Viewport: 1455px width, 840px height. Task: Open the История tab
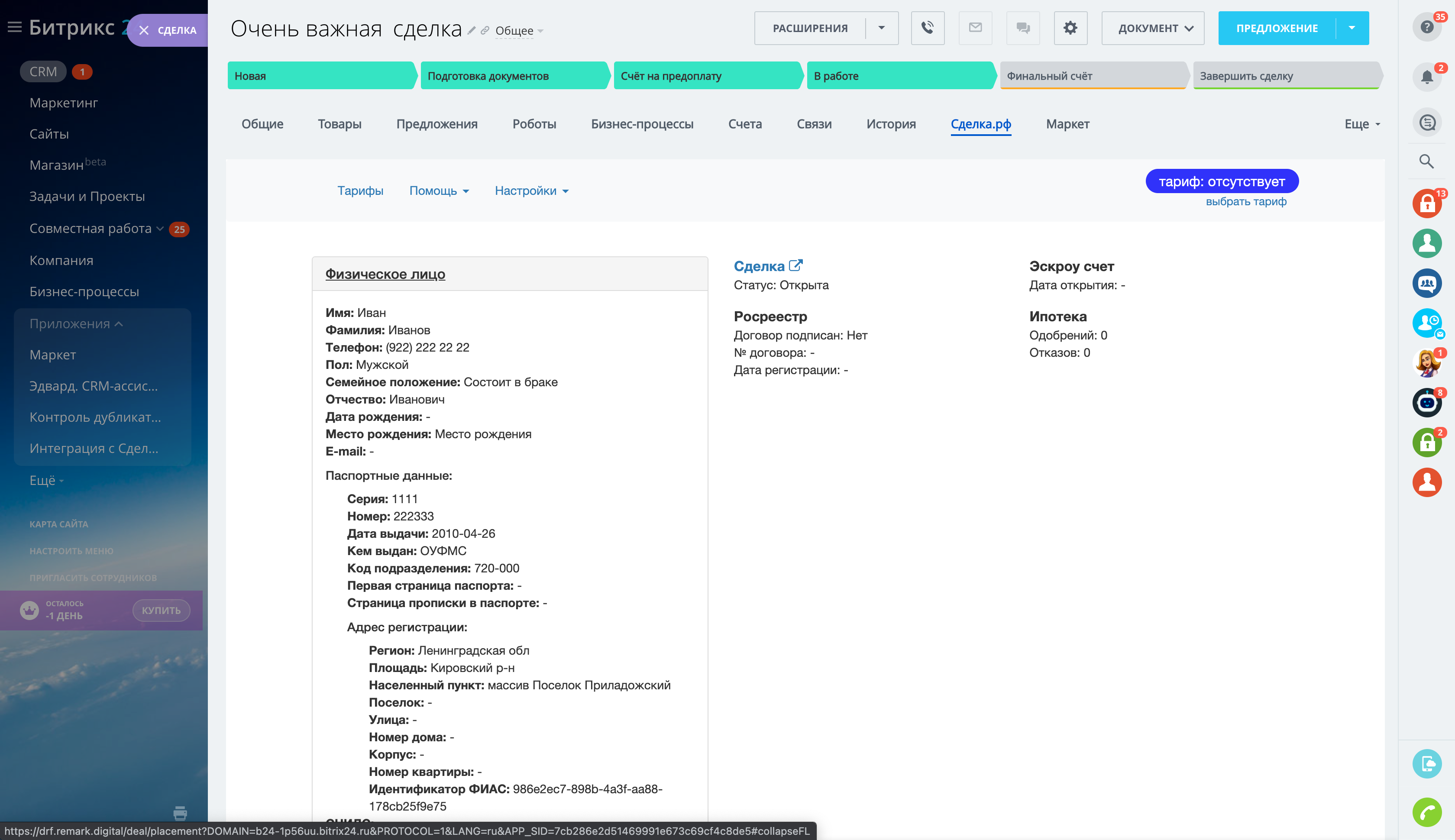891,124
